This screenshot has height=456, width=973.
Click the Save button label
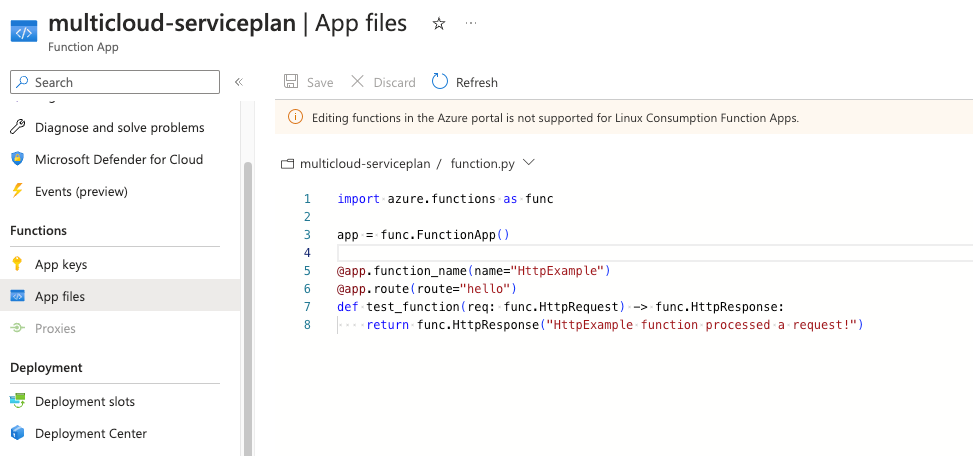coord(320,83)
